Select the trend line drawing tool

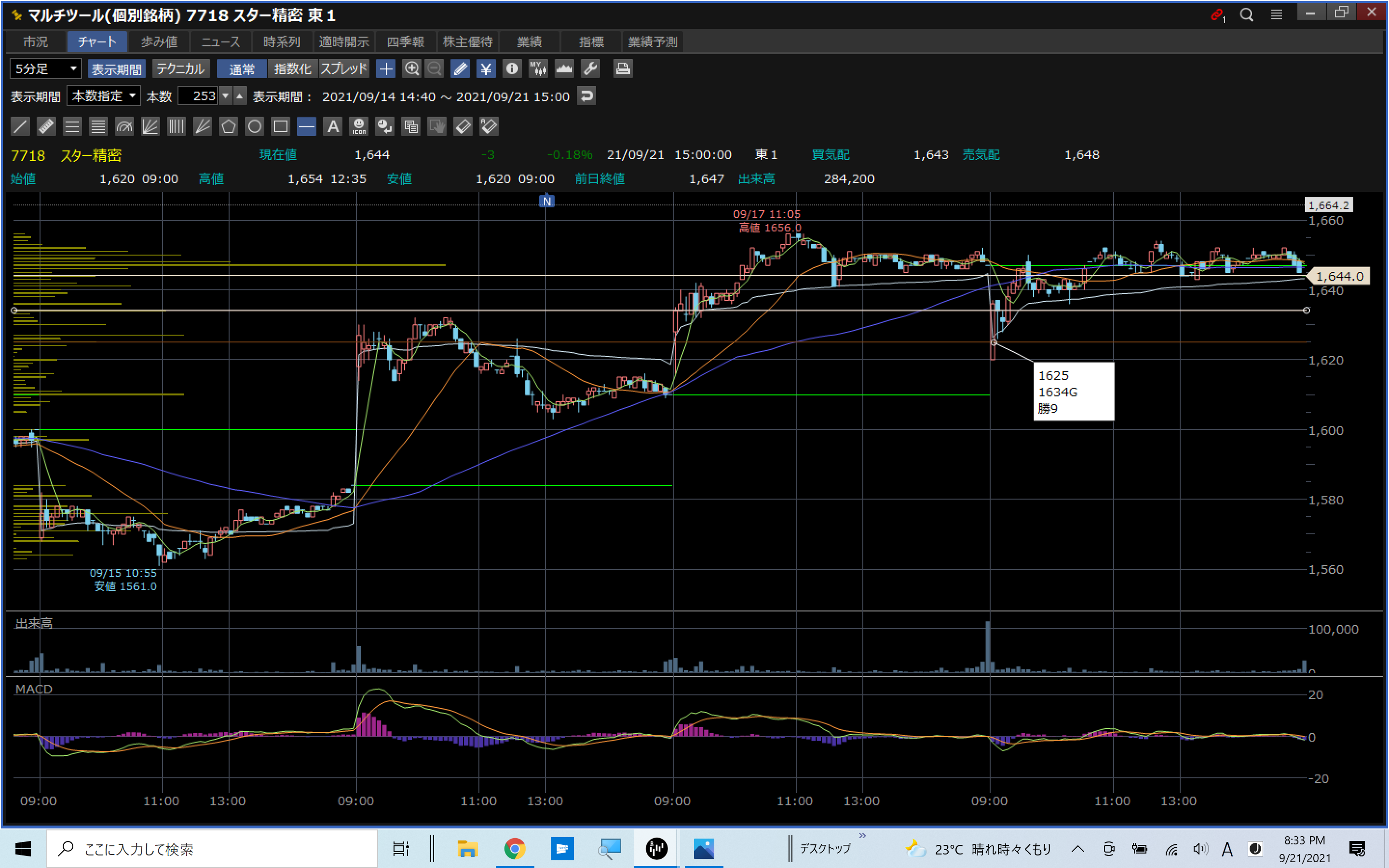[20, 126]
